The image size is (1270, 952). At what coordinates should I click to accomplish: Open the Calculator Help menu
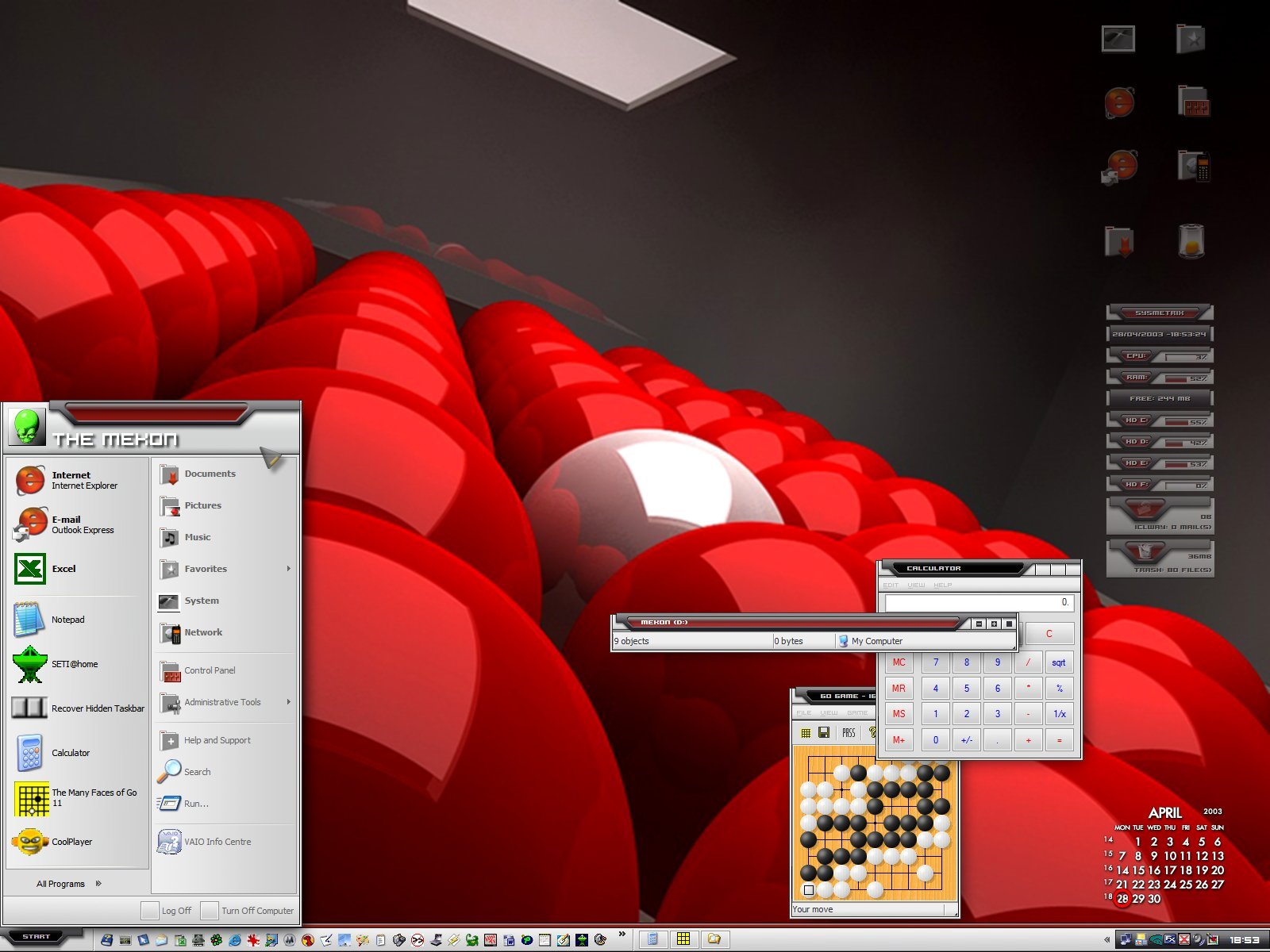tap(942, 585)
